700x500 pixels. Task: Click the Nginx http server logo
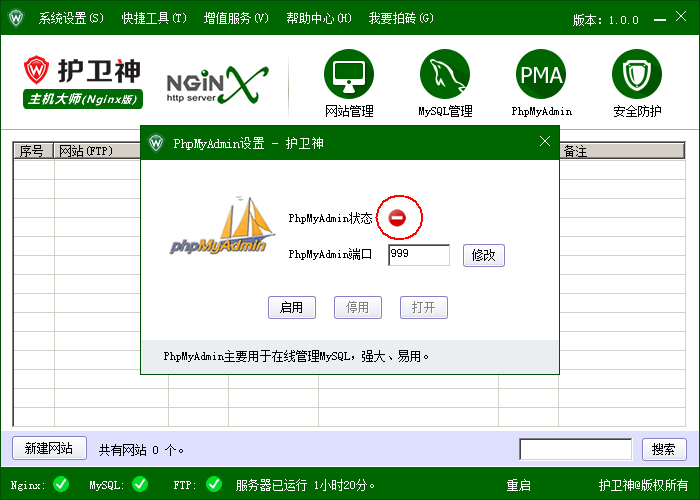pyautogui.click(x=217, y=85)
